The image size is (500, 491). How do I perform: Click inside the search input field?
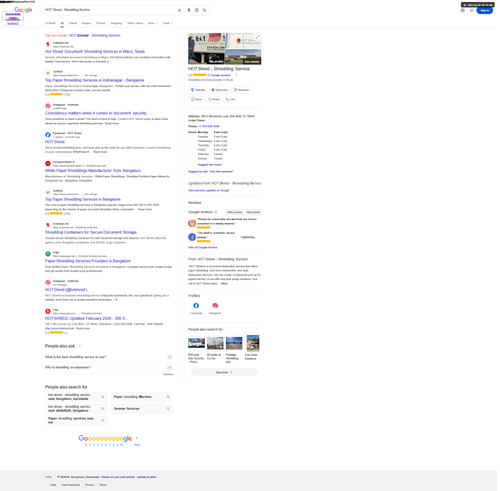110,10
